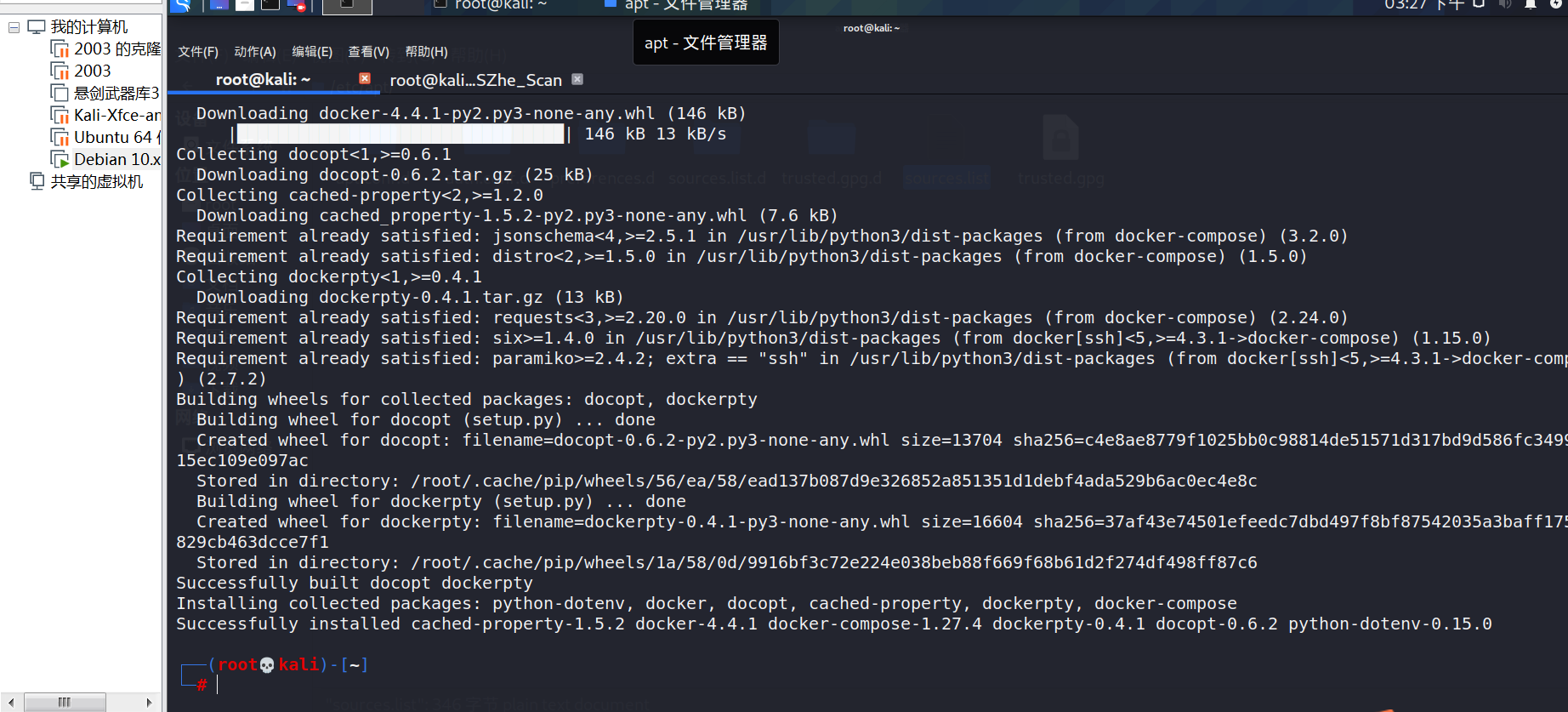Select the 2003 VM in the tree
1568x712 pixels.
[92, 71]
